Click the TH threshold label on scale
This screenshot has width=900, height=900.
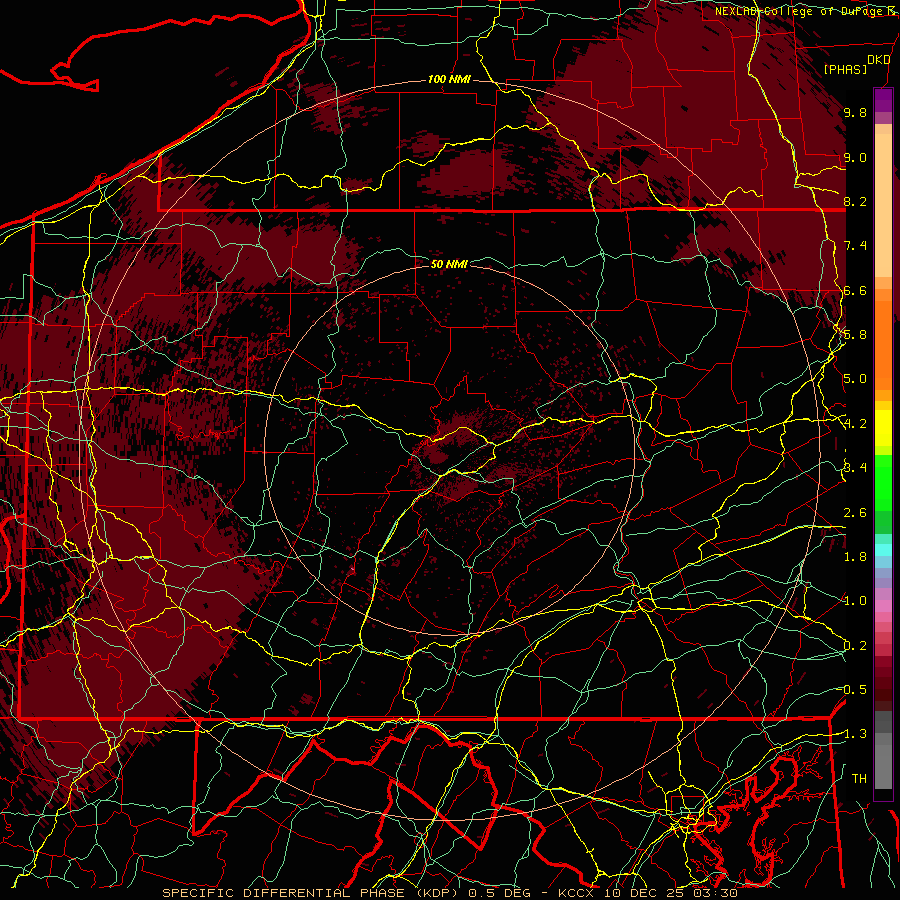[x=859, y=779]
